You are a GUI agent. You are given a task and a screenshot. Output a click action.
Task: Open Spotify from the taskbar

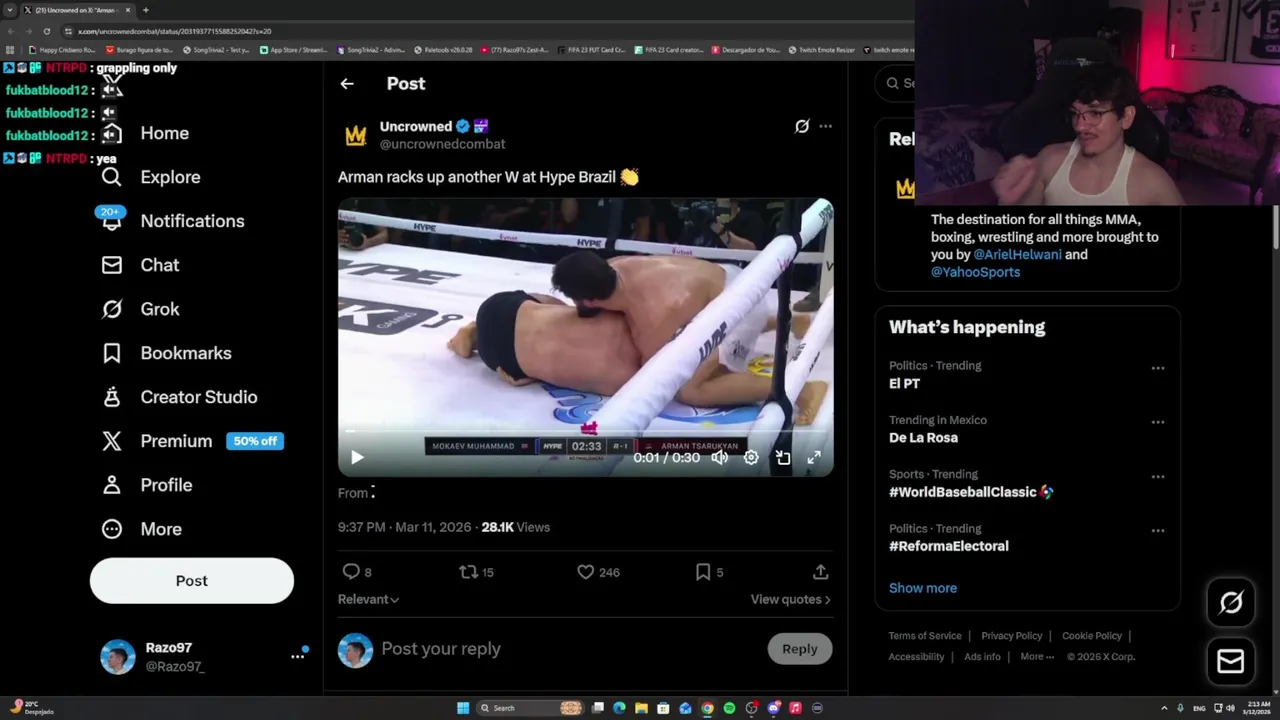pos(729,708)
